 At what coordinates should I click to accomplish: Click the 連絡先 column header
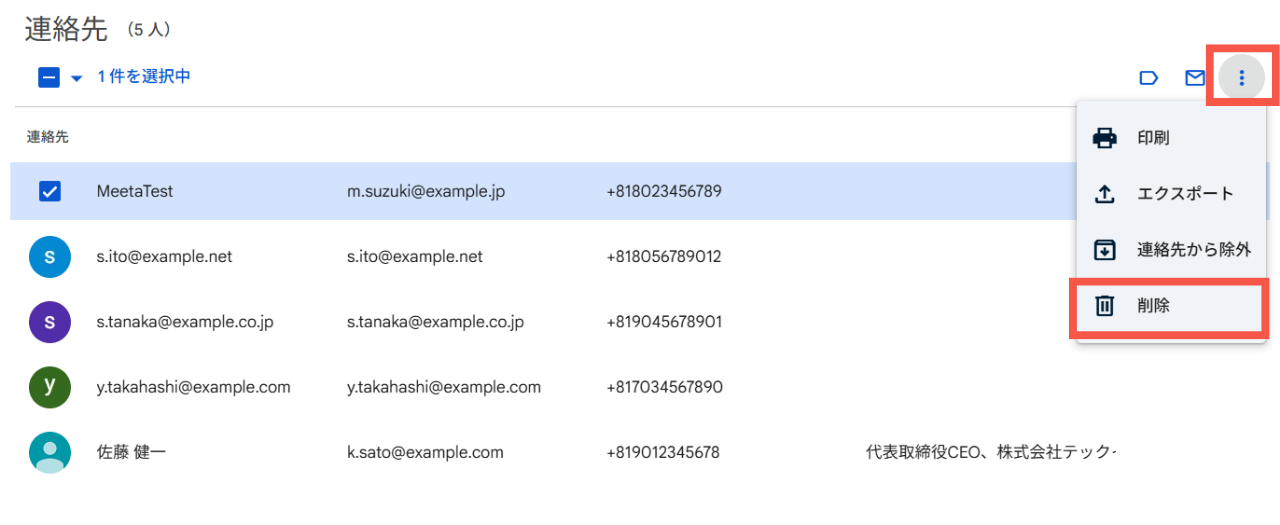pyautogui.click(x=47, y=136)
